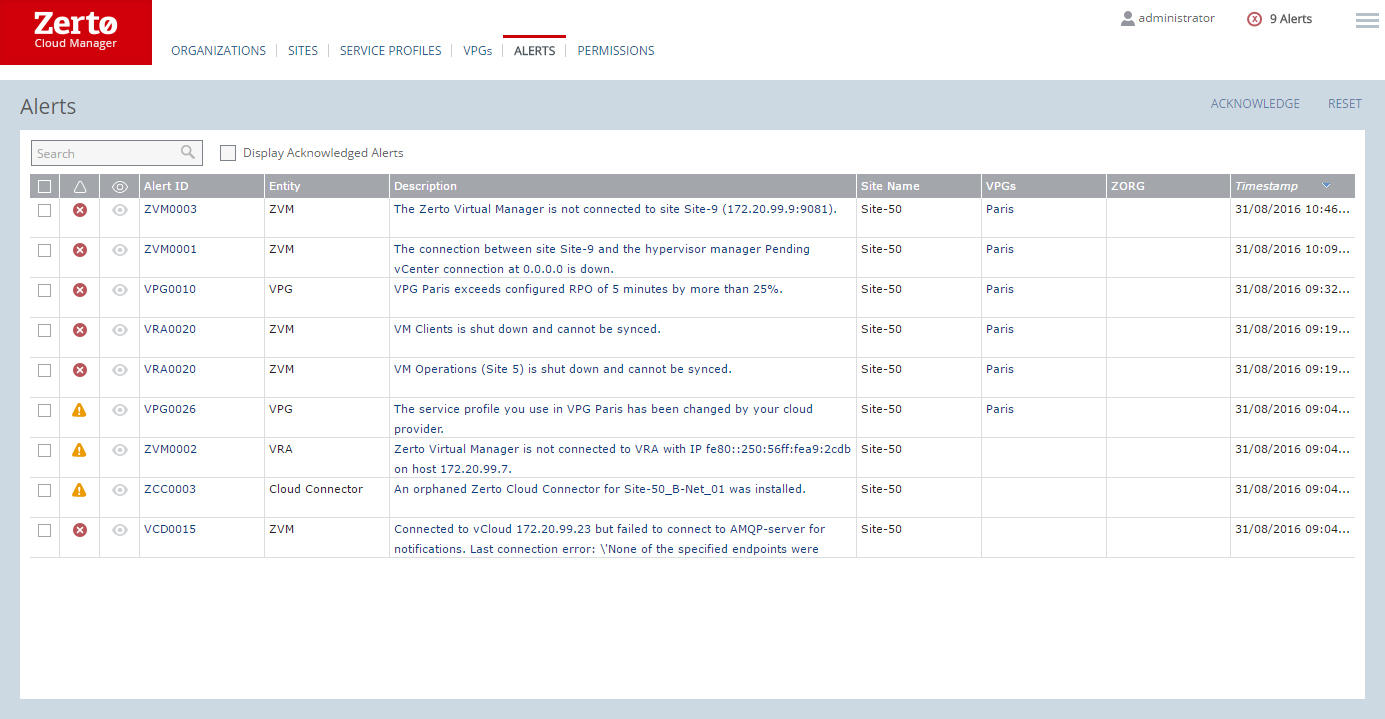Click description 'VPG Paris exceeds configured RPO'

pos(588,289)
